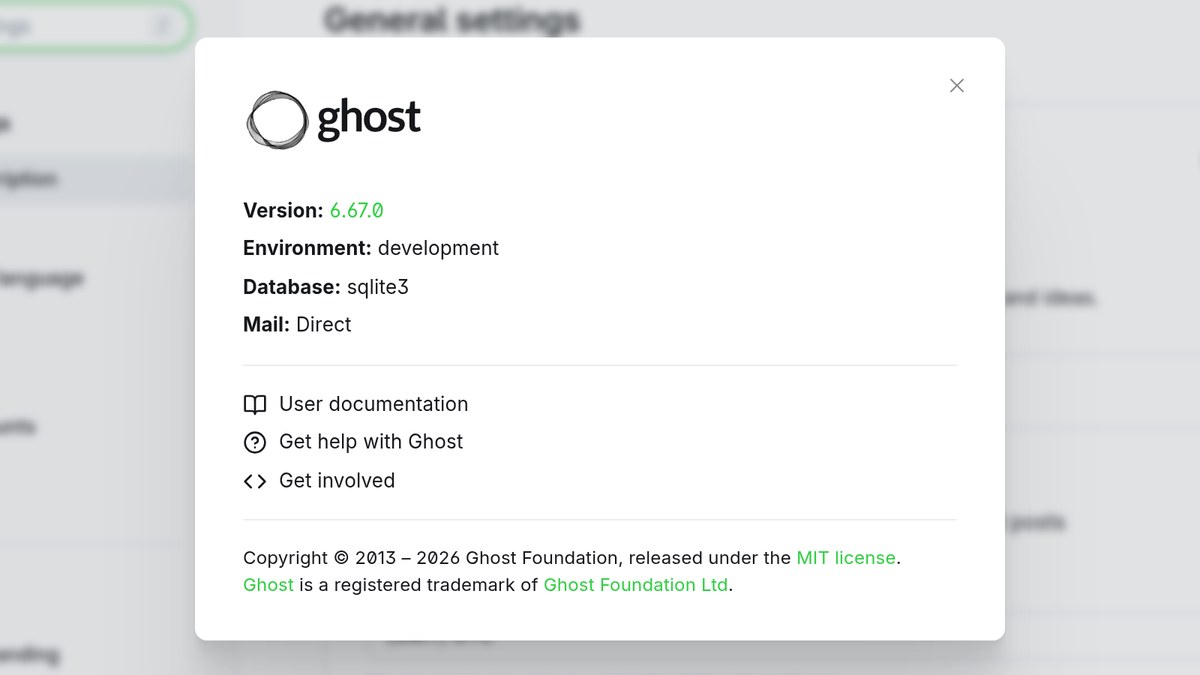The height and width of the screenshot is (675, 1200).
Task: Click the Ghost logo in the dialog
Action: click(x=334, y=120)
